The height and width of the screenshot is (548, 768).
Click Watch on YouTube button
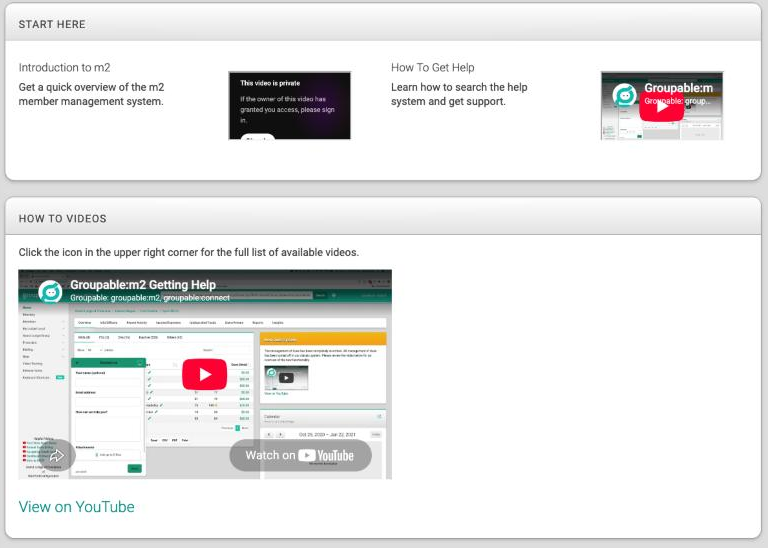pos(300,455)
